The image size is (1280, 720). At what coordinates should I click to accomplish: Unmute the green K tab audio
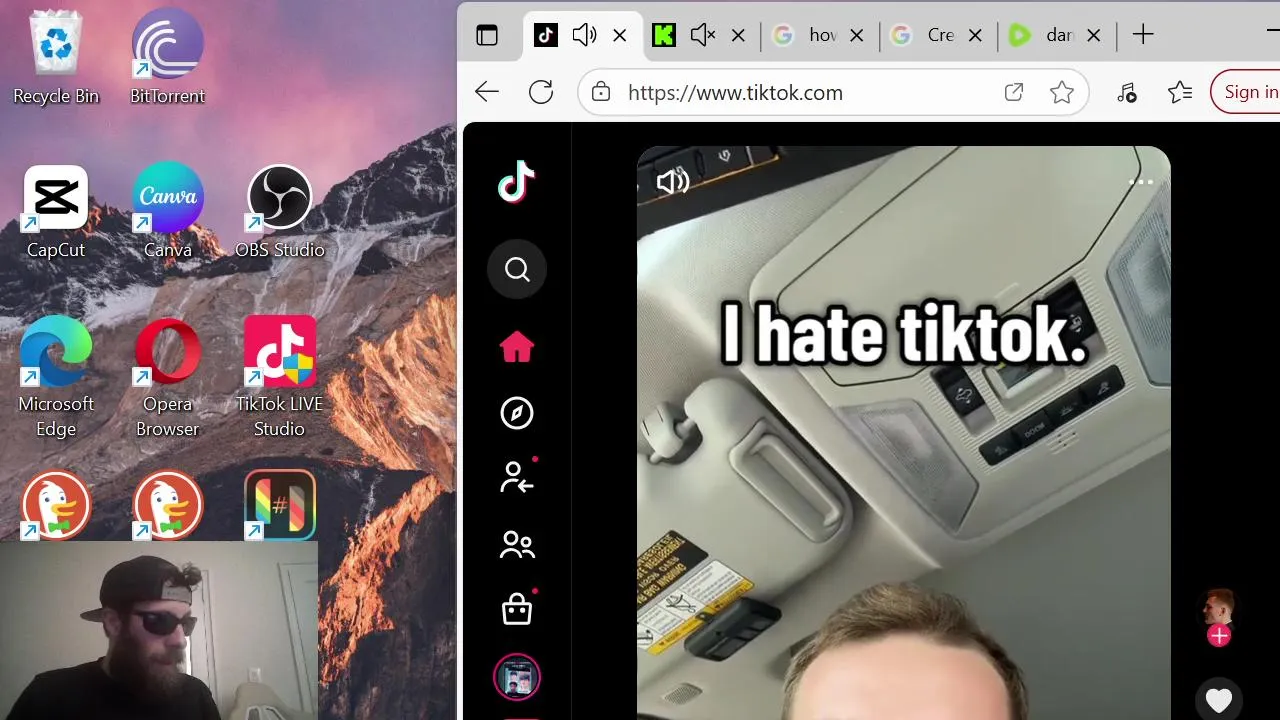[703, 35]
